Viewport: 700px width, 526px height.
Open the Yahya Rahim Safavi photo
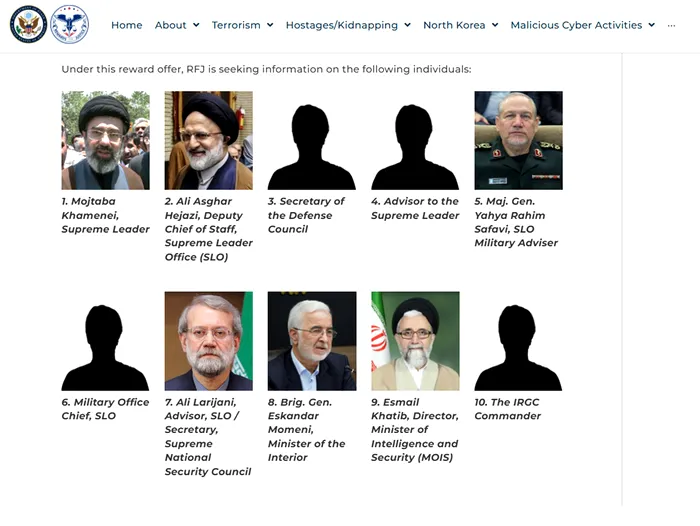point(518,140)
